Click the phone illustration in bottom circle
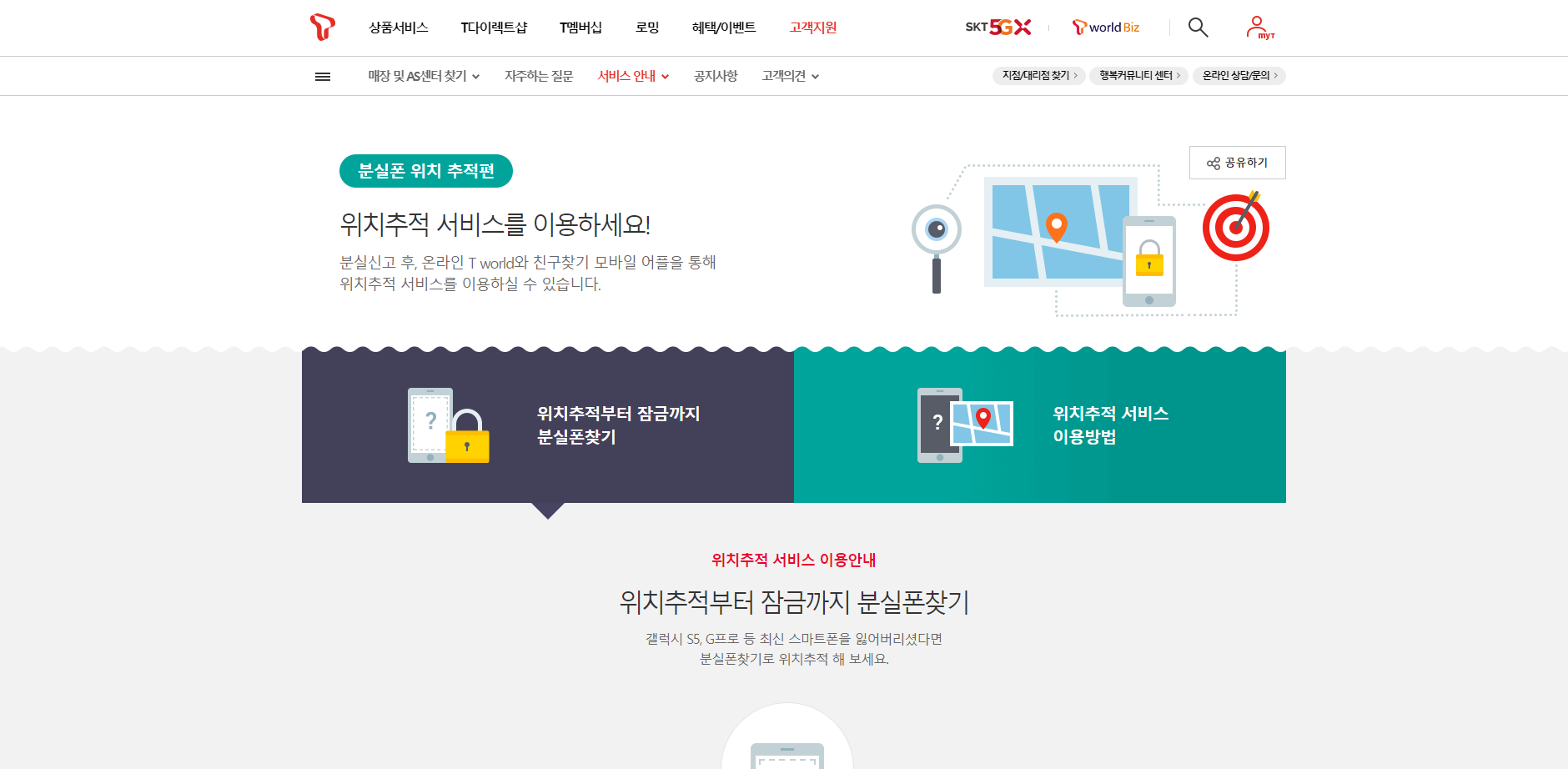 coord(787,755)
